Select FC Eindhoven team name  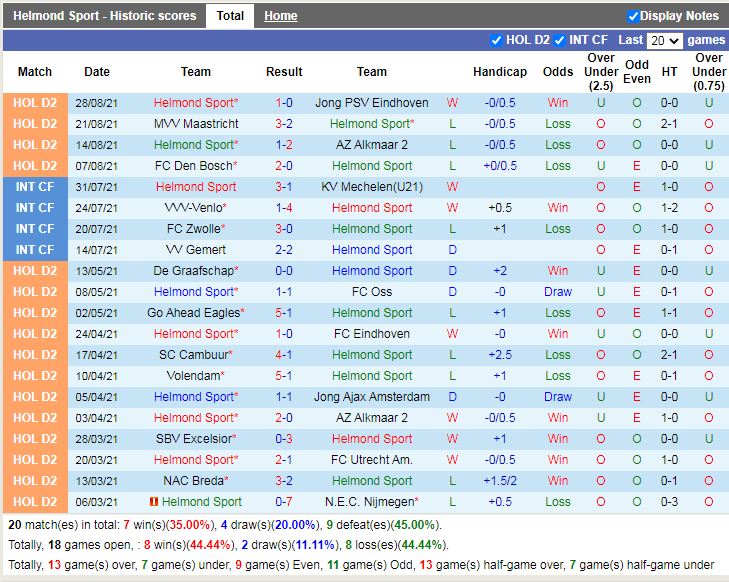point(371,334)
